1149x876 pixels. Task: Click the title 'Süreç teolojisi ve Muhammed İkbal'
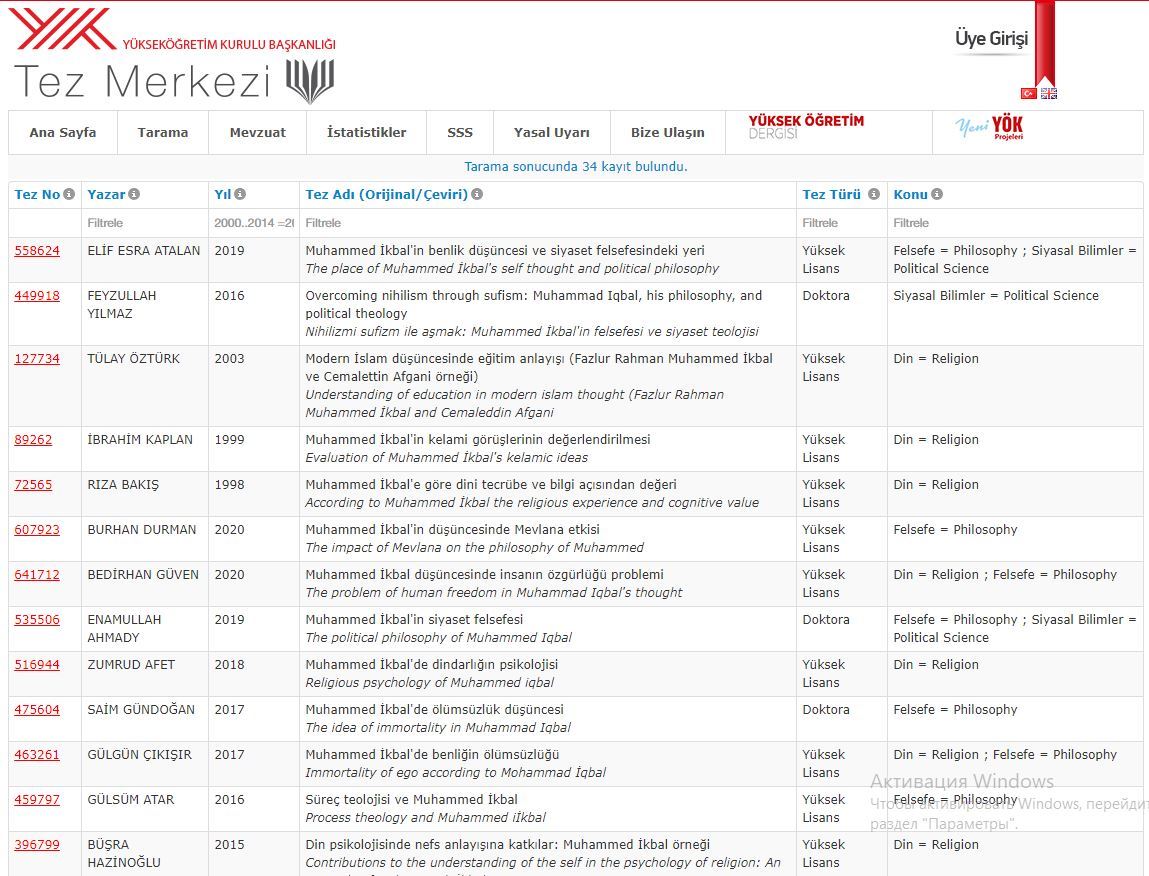[411, 800]
